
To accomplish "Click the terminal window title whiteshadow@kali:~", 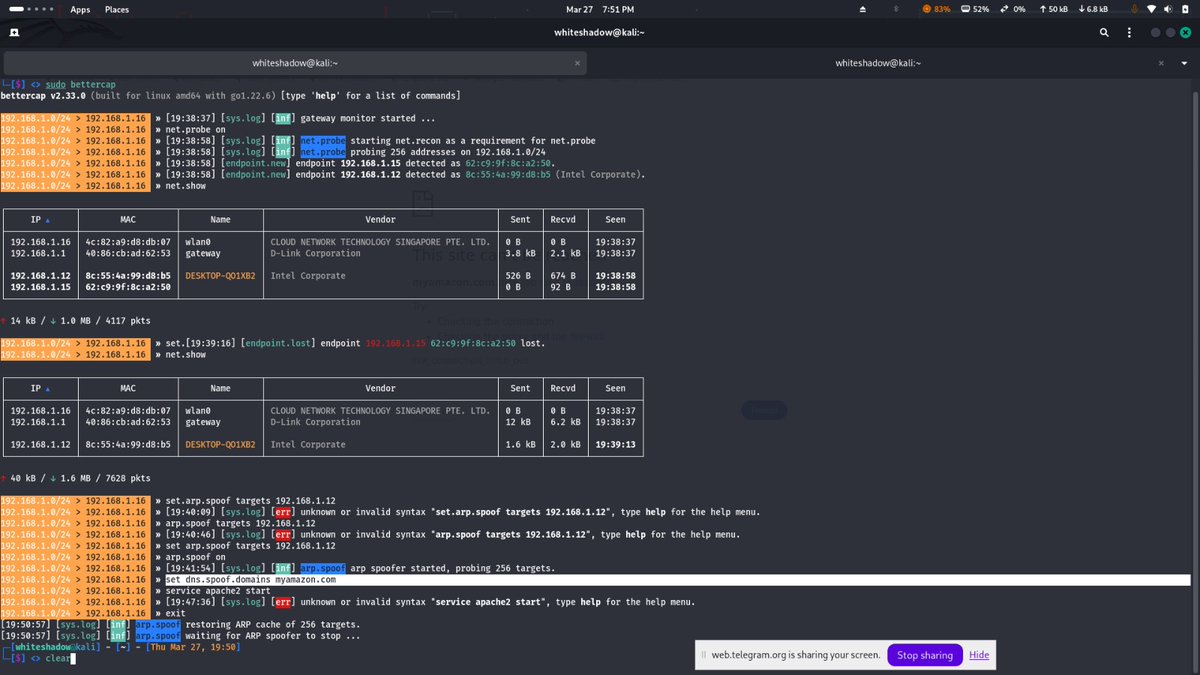I will click(x=600, y=33).
